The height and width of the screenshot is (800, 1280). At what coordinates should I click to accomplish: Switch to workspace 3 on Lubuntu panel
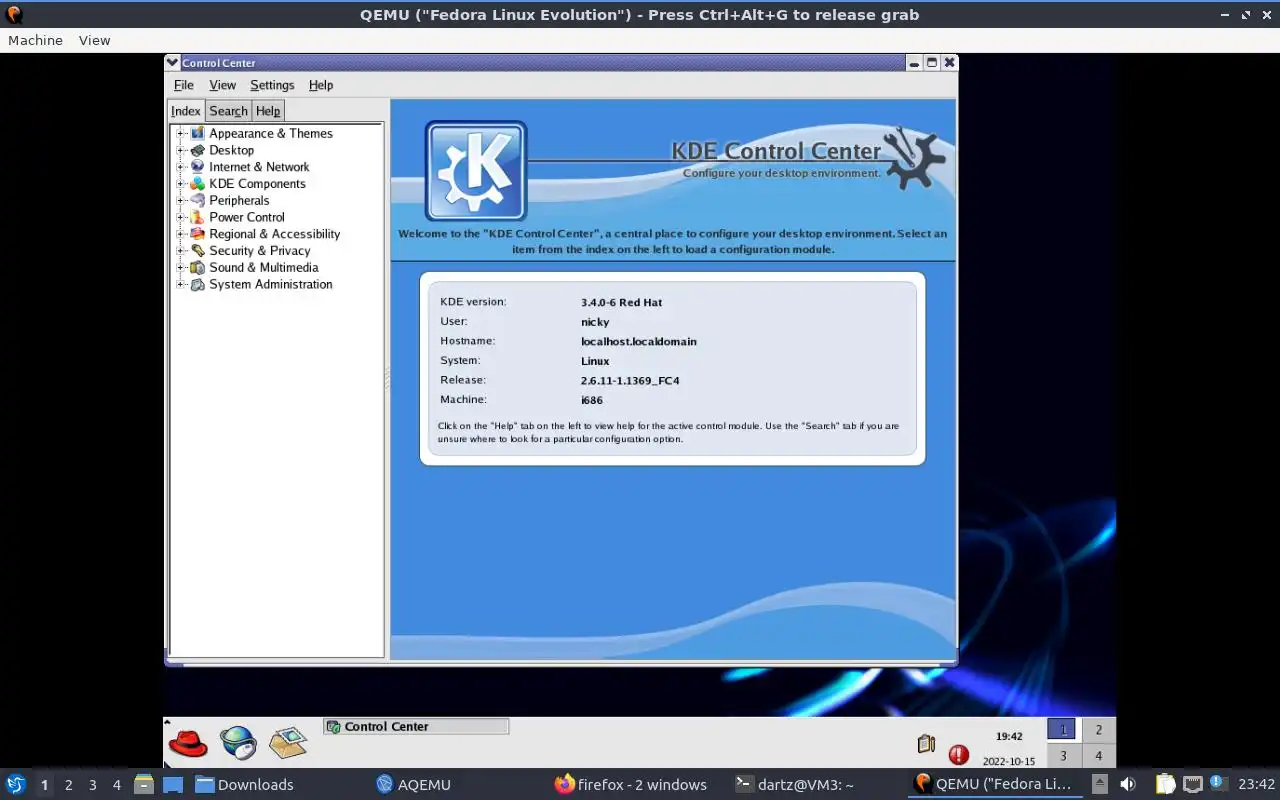pyautogui.click(x=92, y=785)
